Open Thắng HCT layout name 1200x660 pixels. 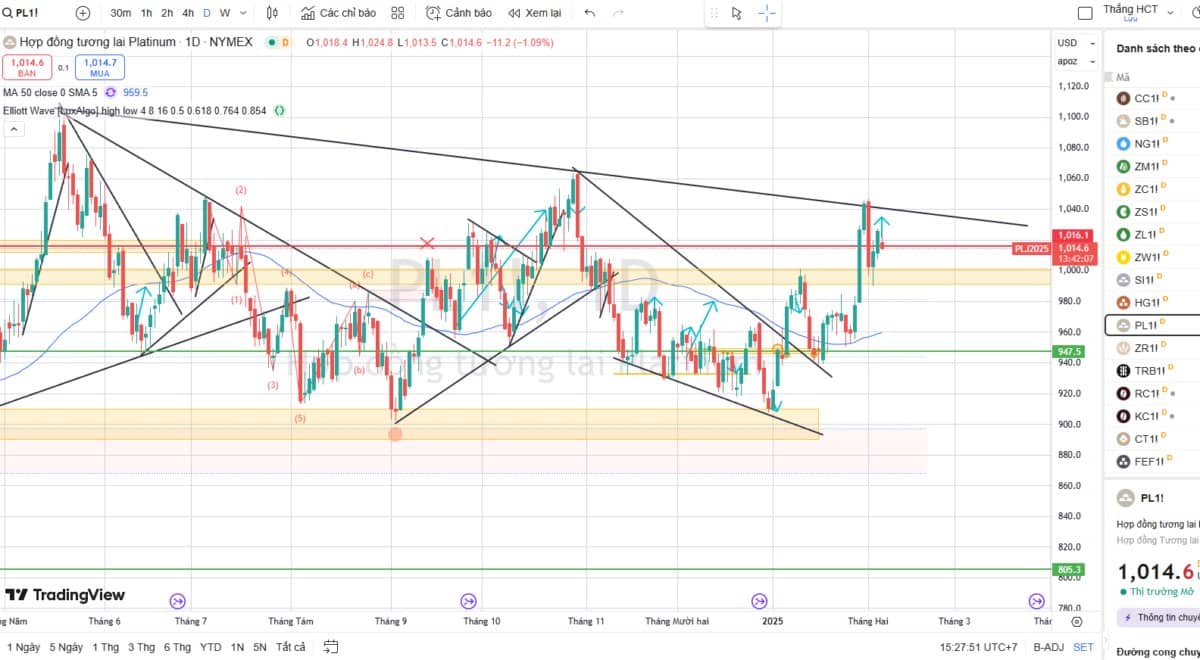point(1130,9)
